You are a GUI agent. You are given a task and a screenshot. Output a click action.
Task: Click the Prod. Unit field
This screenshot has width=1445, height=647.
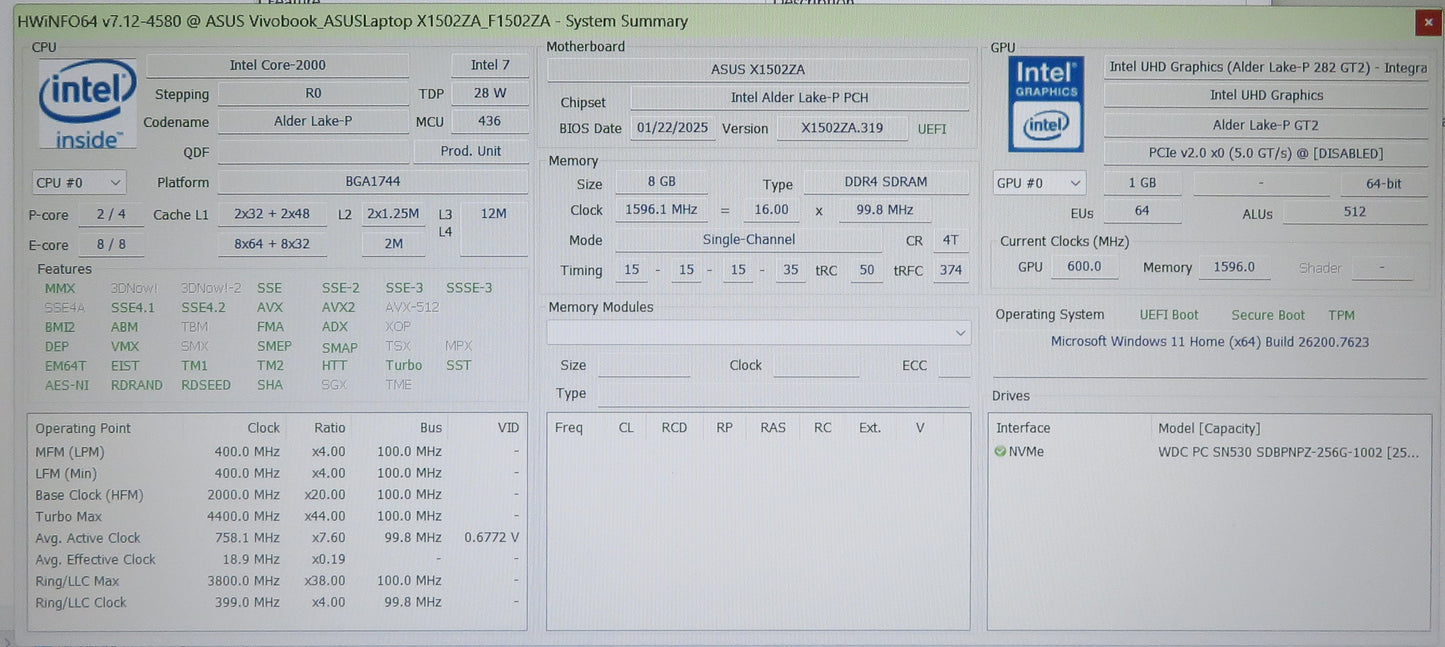click(471, 152)
